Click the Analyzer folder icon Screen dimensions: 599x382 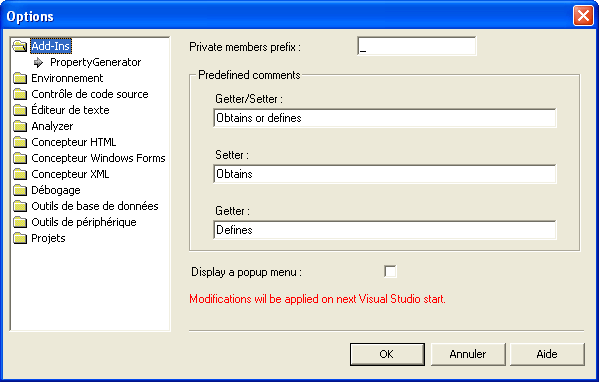tap(20, 126)
